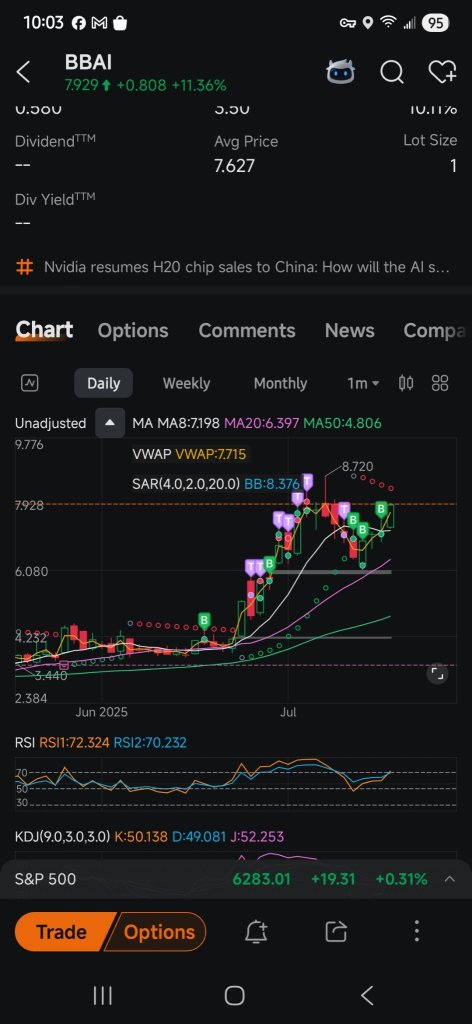The image size is (472, 1024).
Task: Open the Company tab
Action: 436,330
